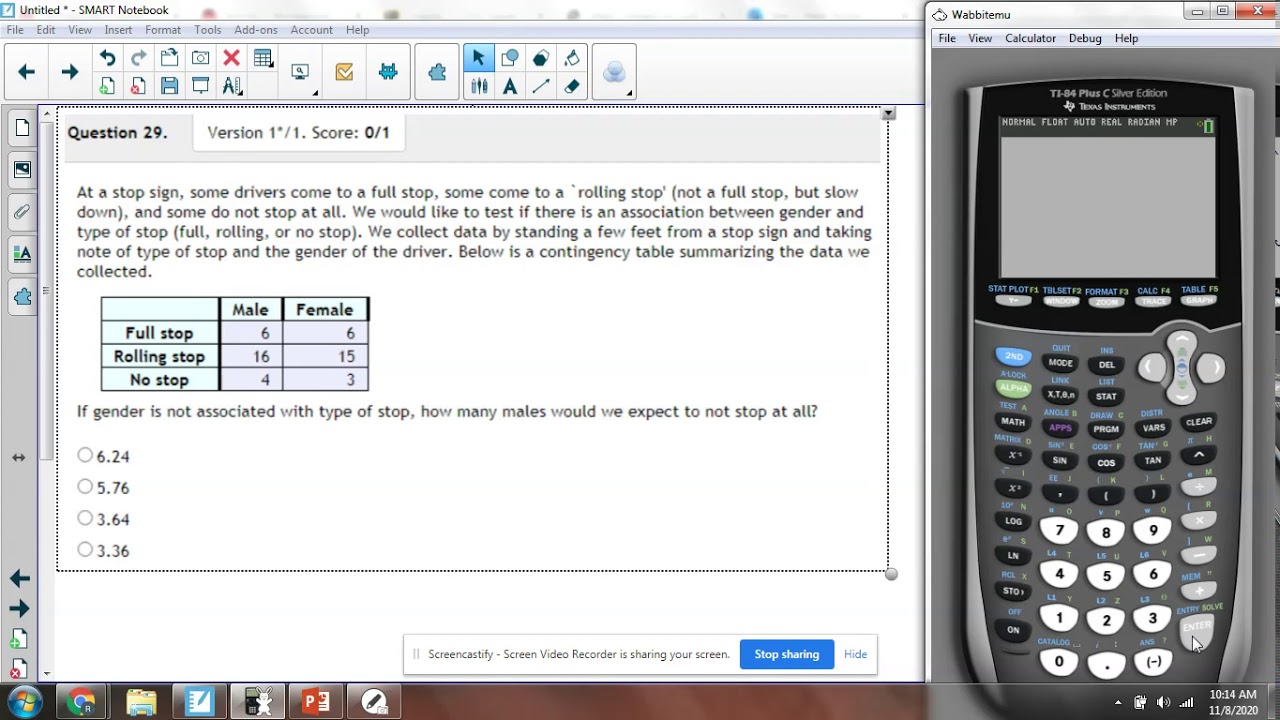Click the Screen Shade icon
The image size is (1280, 720).
click(200, 86)
